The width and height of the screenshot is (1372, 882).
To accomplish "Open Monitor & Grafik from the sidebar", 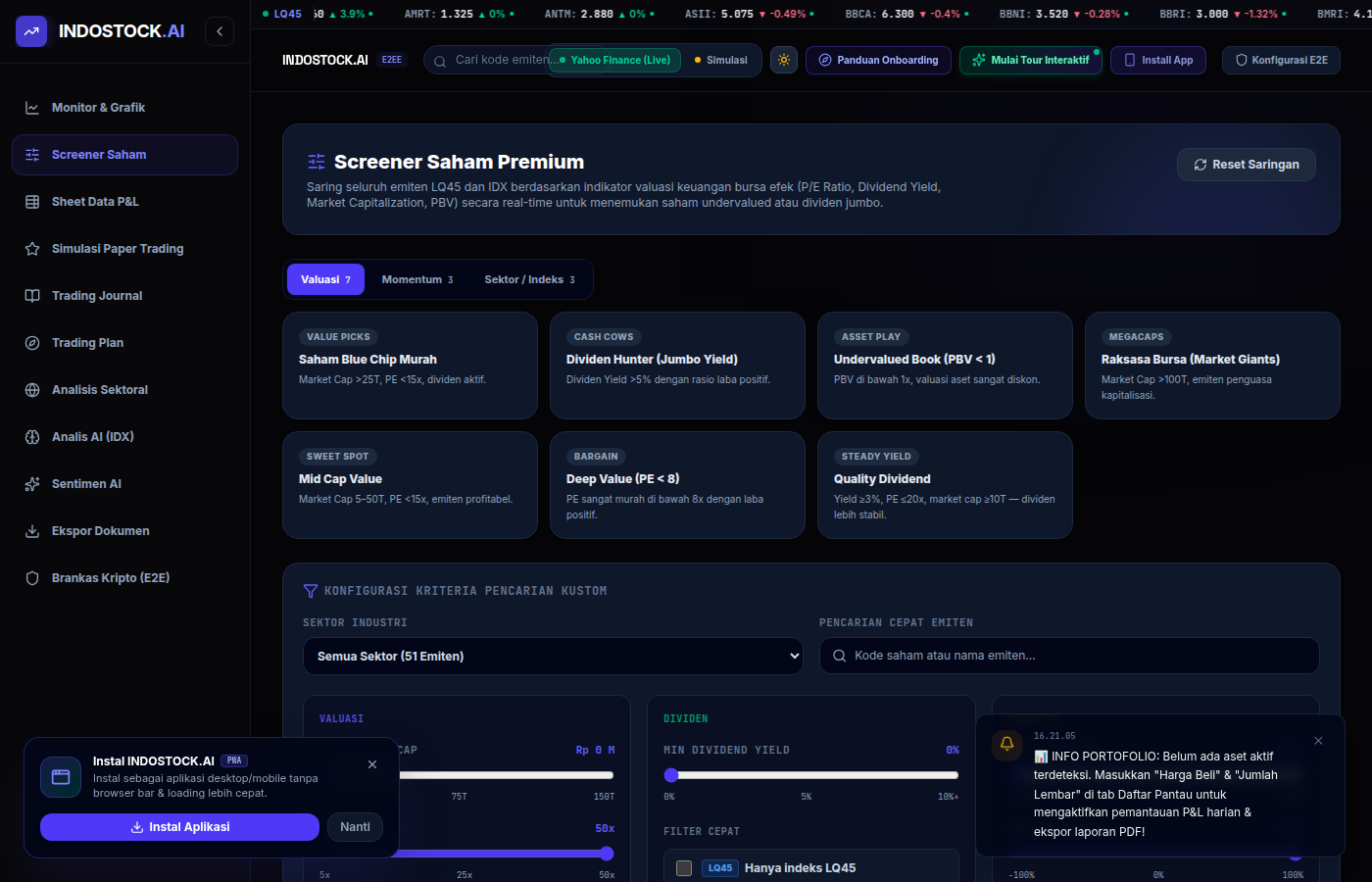I will tap(124, 108).
